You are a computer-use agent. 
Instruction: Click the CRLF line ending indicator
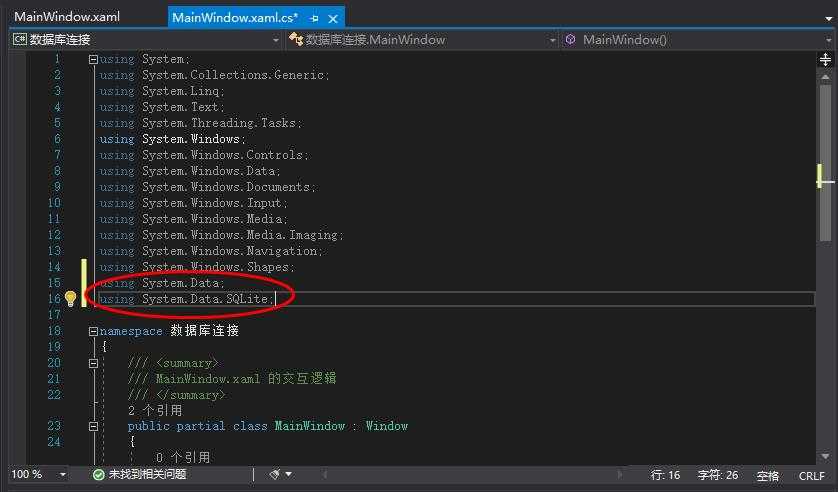tap(811, 475)
